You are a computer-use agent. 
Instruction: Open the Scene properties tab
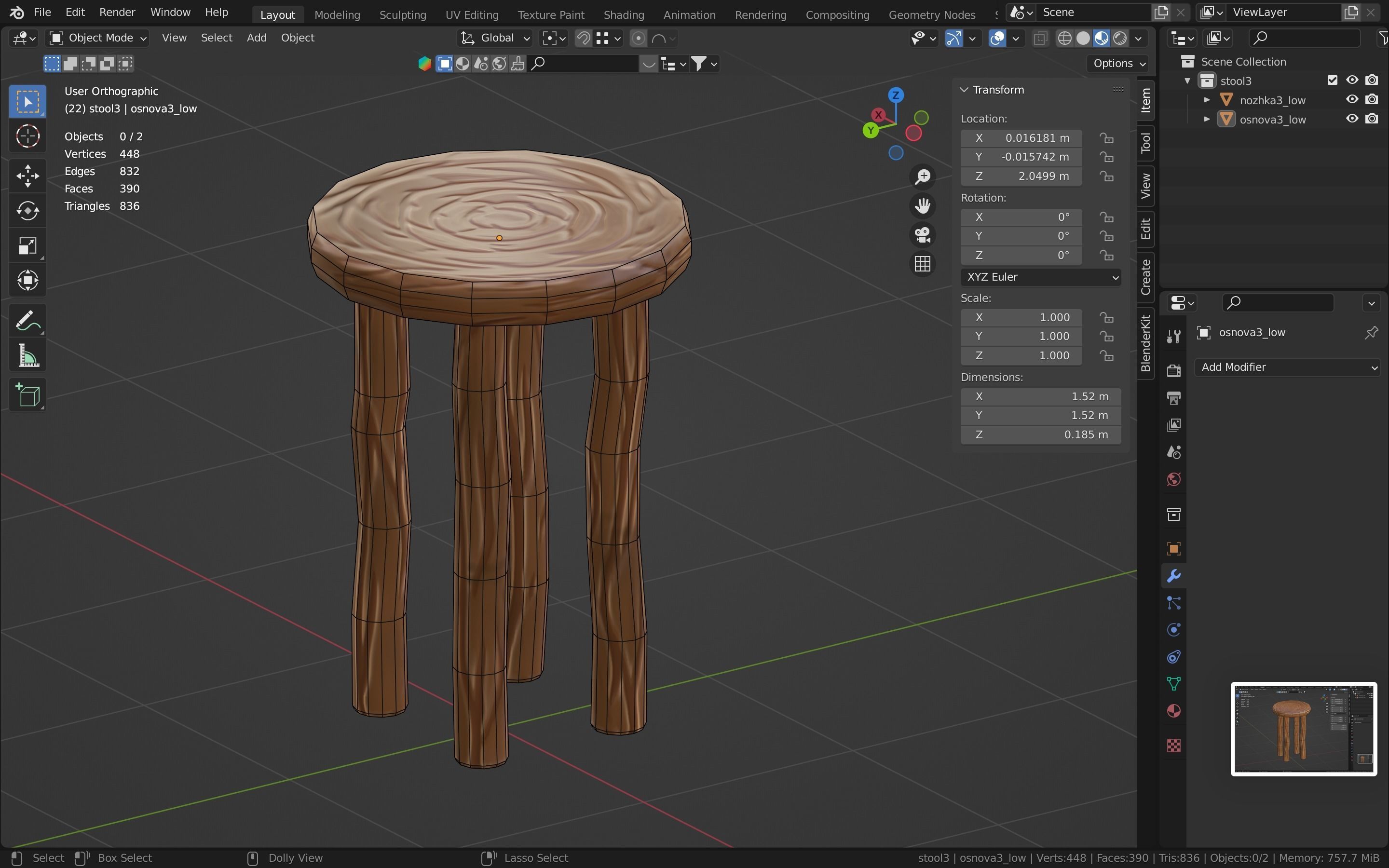point(1174,452)
